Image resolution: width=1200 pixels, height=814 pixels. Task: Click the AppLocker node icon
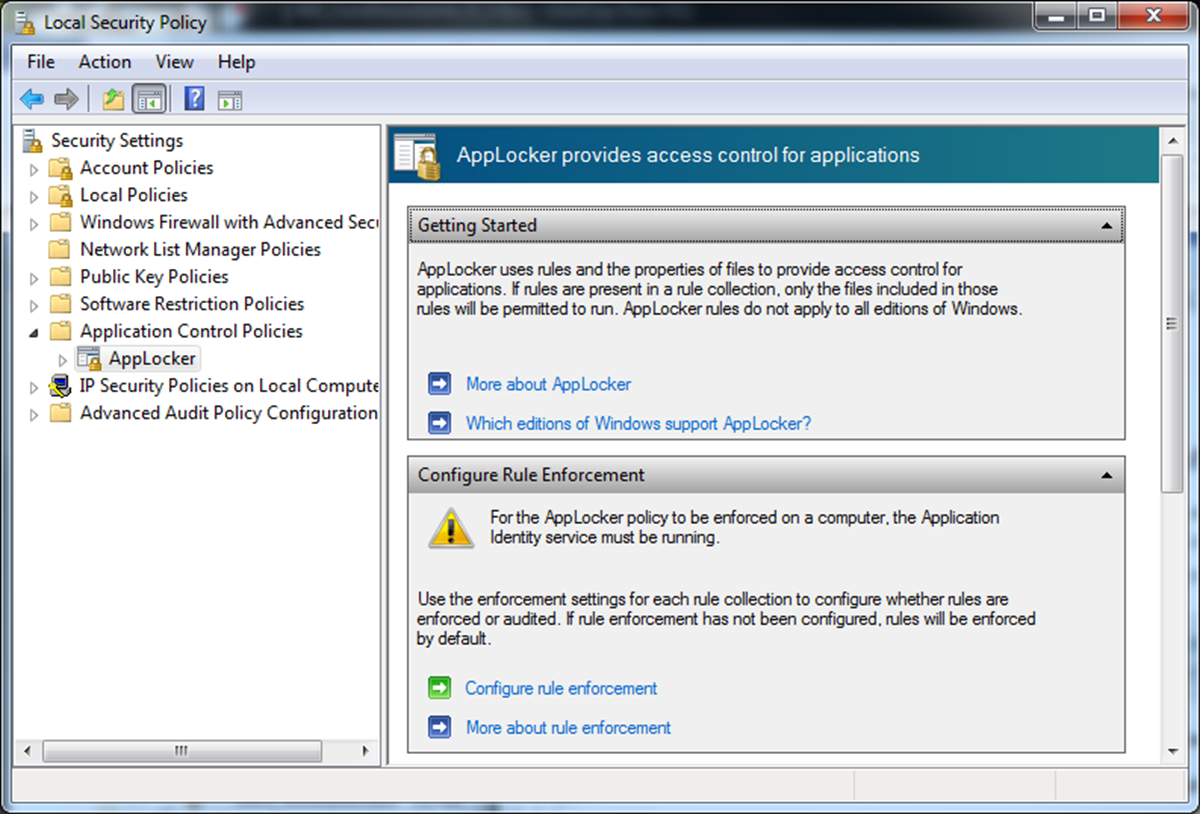[90, 358]
